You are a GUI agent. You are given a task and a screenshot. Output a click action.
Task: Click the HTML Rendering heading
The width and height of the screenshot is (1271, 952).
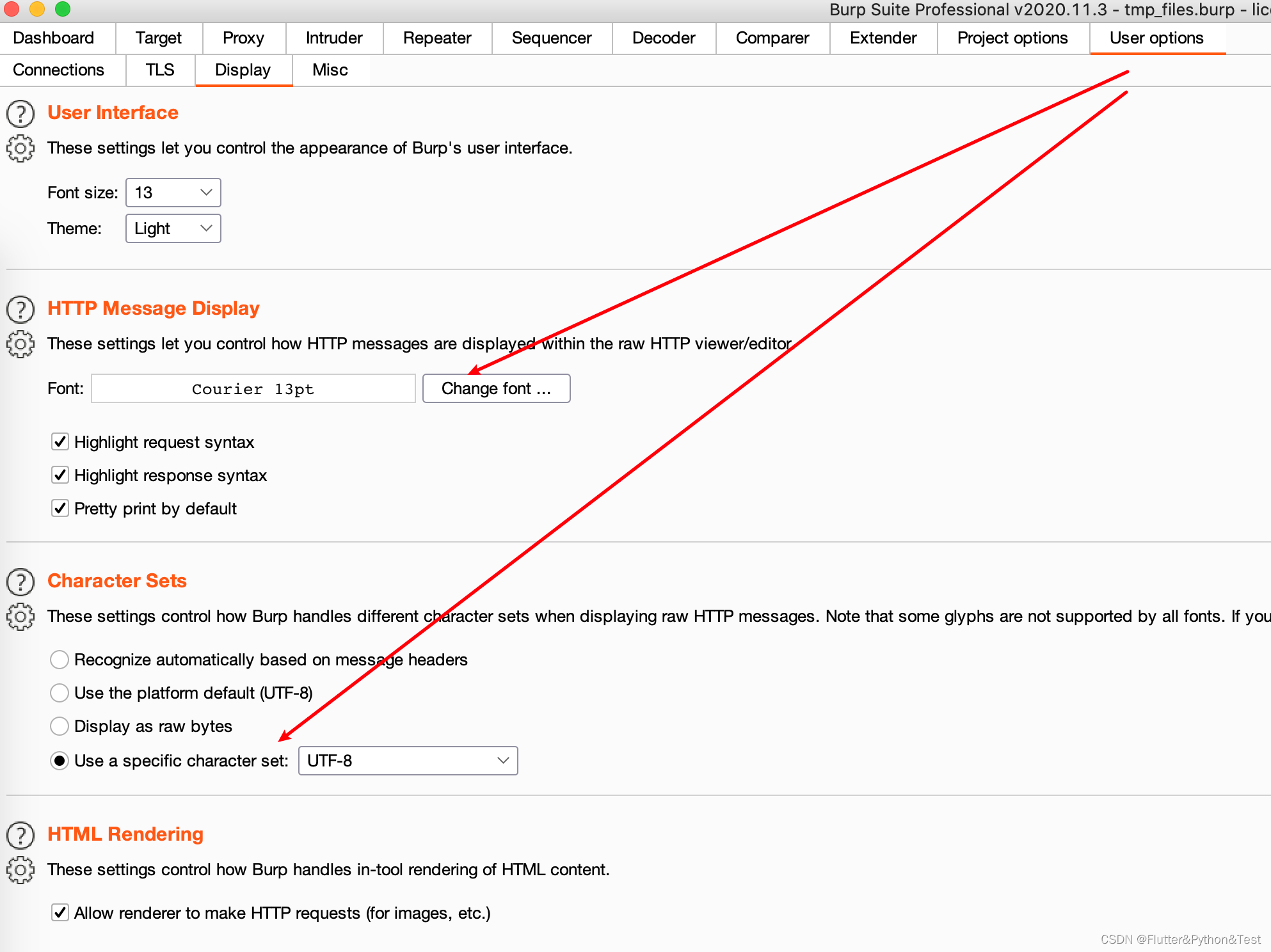125,834
